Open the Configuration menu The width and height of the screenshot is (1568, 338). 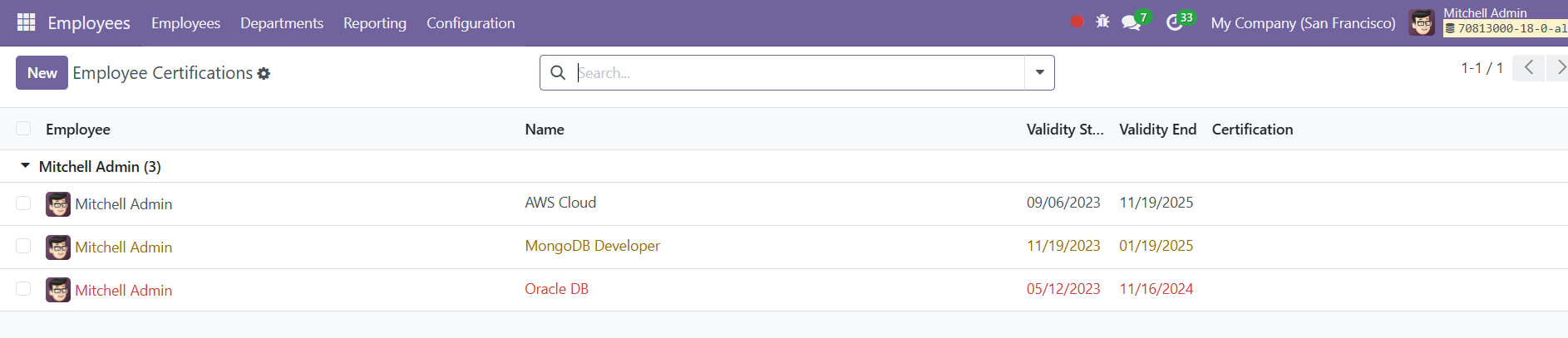[x=471, y=23]
